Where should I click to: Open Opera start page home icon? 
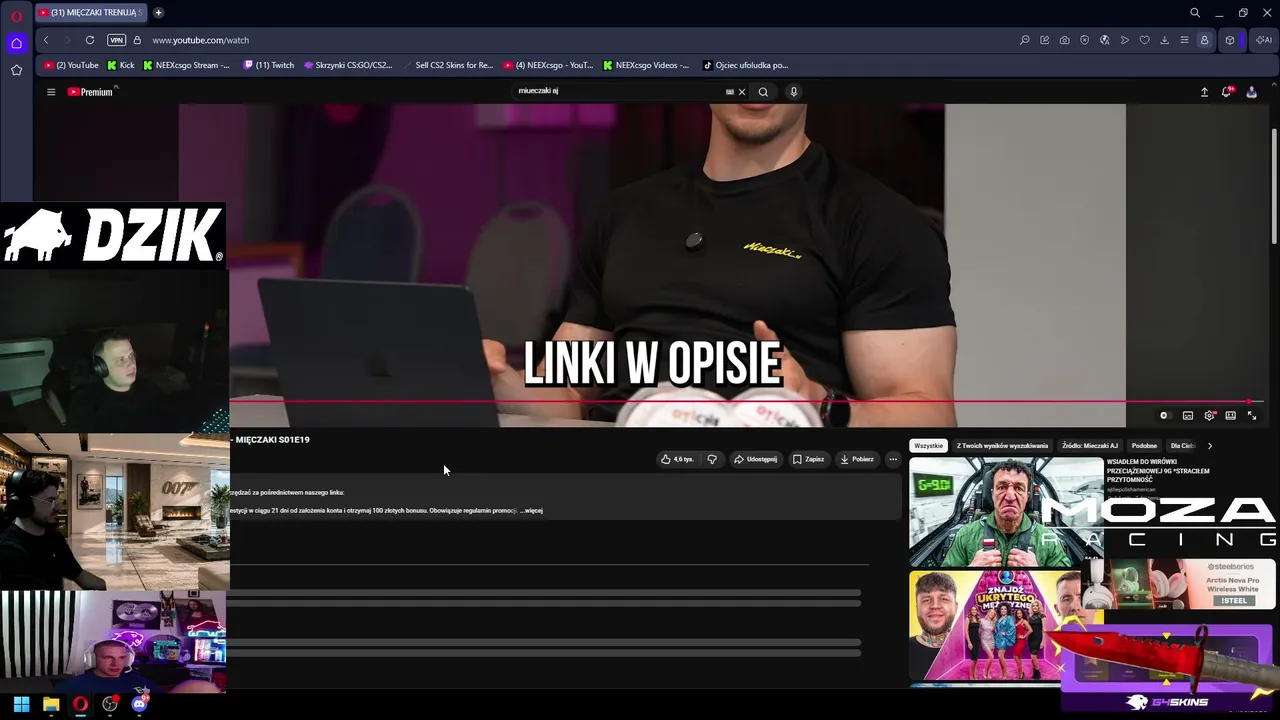[x=16, y=43]
